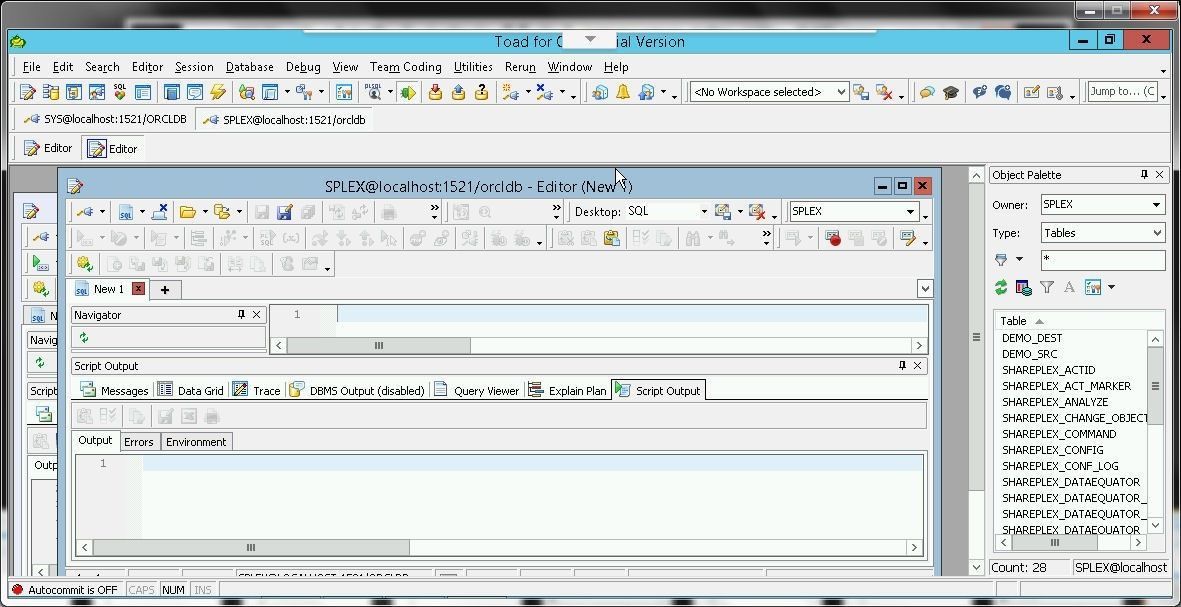Click the clipboard paste icon in editor toolbar
The image size is (1181, 607).
(612, 239)
